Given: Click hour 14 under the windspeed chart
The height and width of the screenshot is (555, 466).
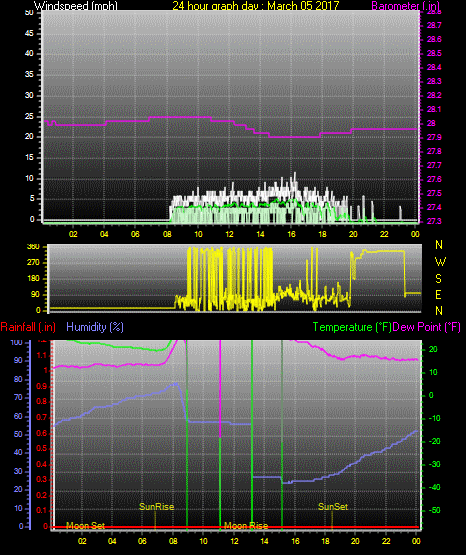Looking at the screenshot, I should click(x=260, y=234).
